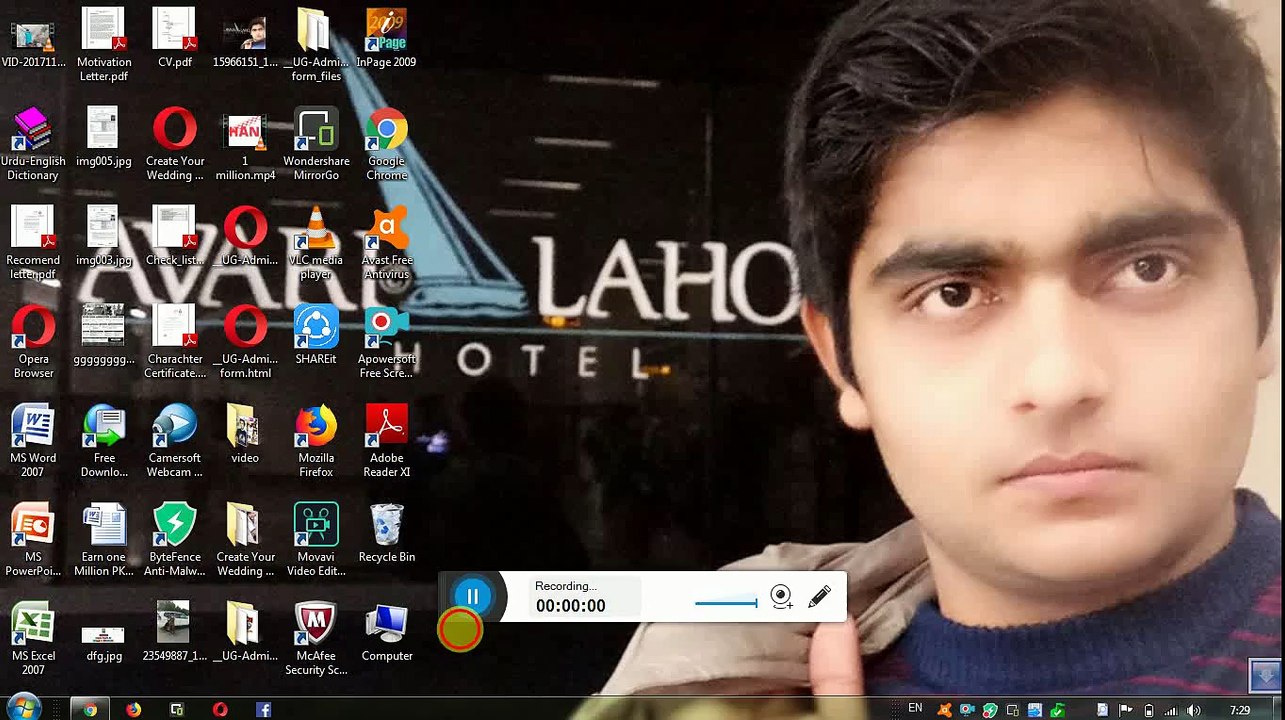The height and width of the screenshot is (720, 1285).
Task: Open Wondershare MirrorGo desktop shortcut
Action: 316,146
